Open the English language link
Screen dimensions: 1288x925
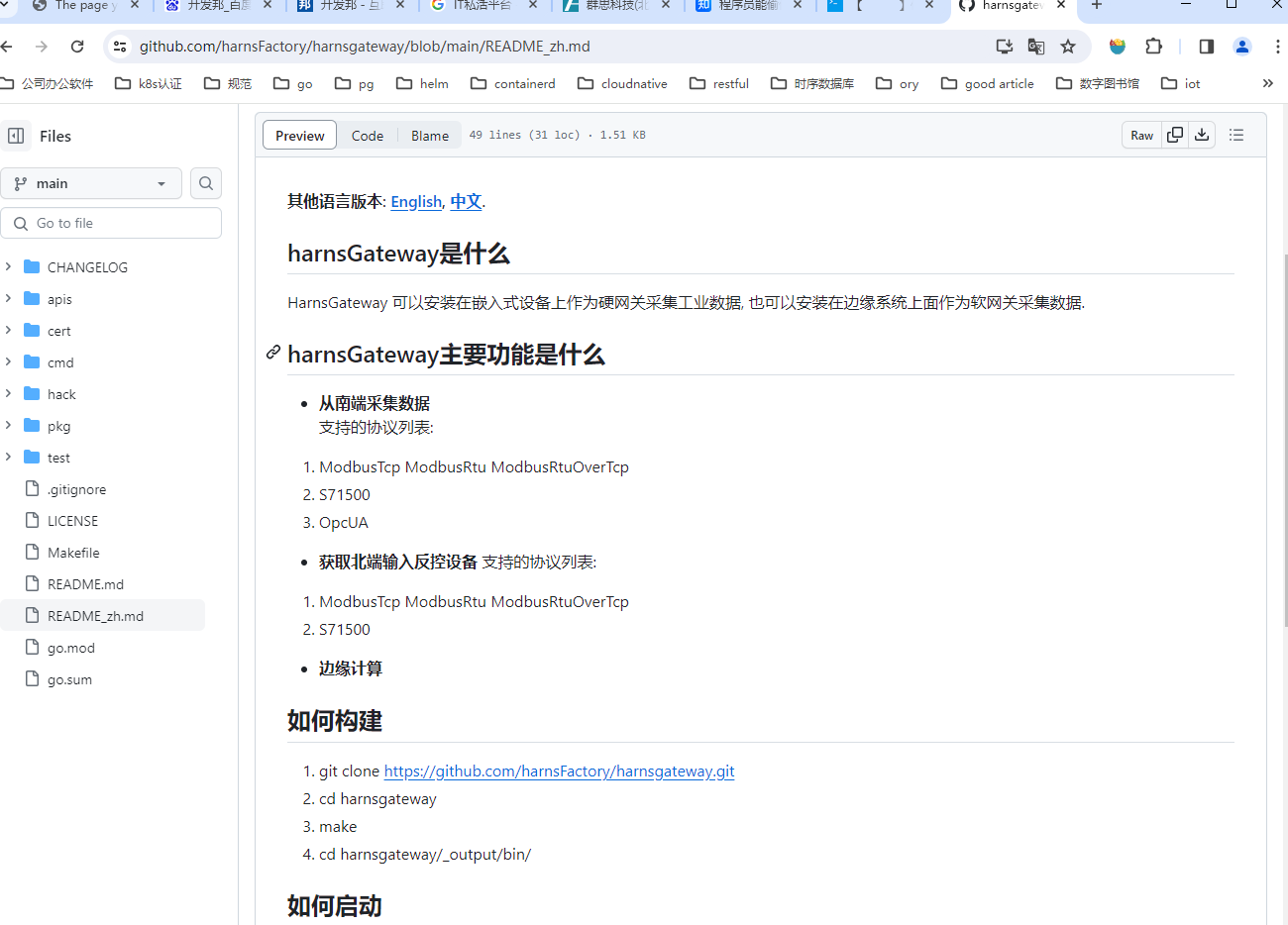tap(416, 202)
